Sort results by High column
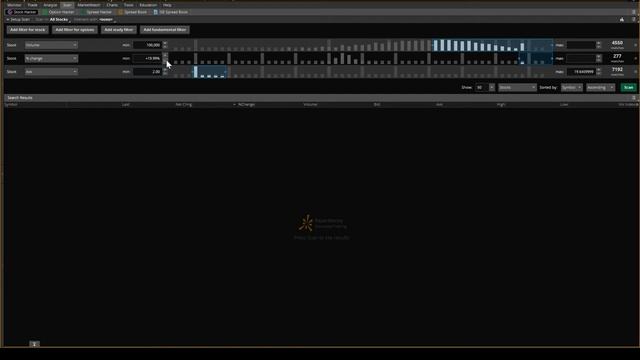Screen dimensions: 640x360 click(x=501, y=104)
